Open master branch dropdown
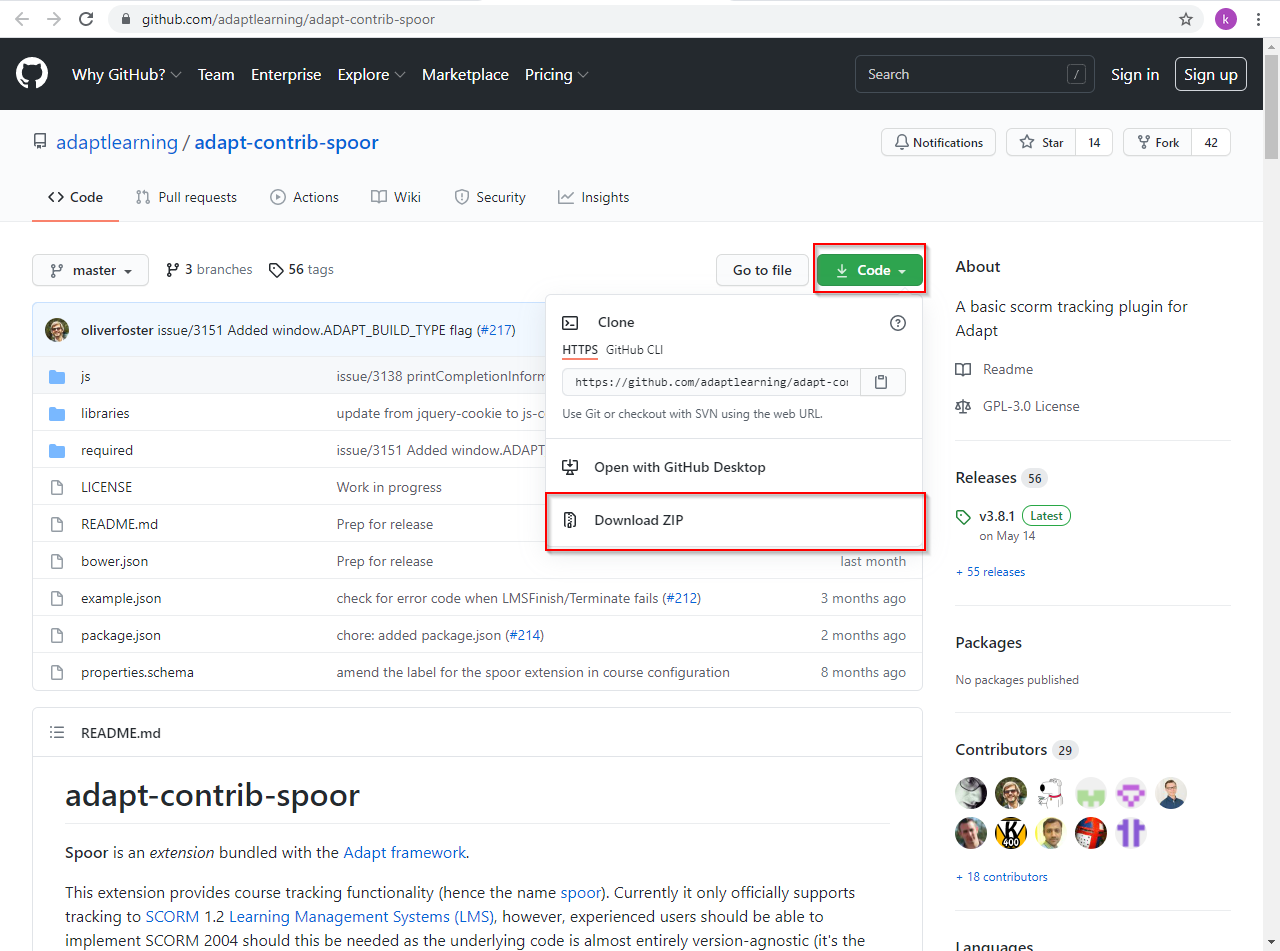This screenshot has width=1280, height=951. pos(90,270)
